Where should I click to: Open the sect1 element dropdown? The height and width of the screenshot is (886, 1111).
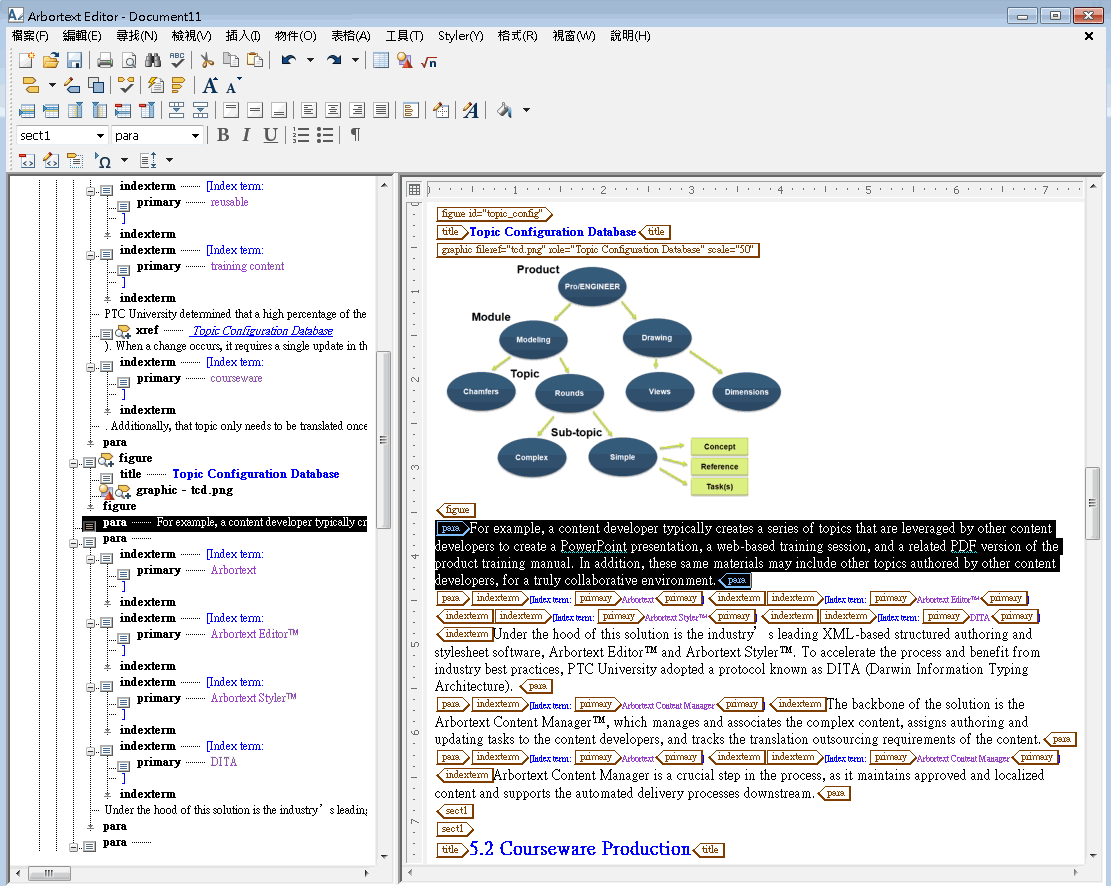point(100,135)
